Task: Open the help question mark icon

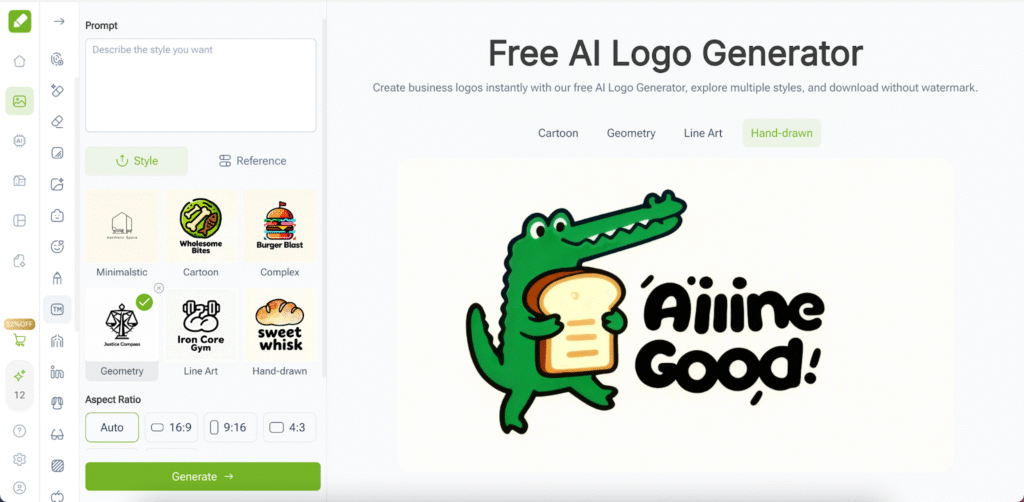Action: click(20, 431)
